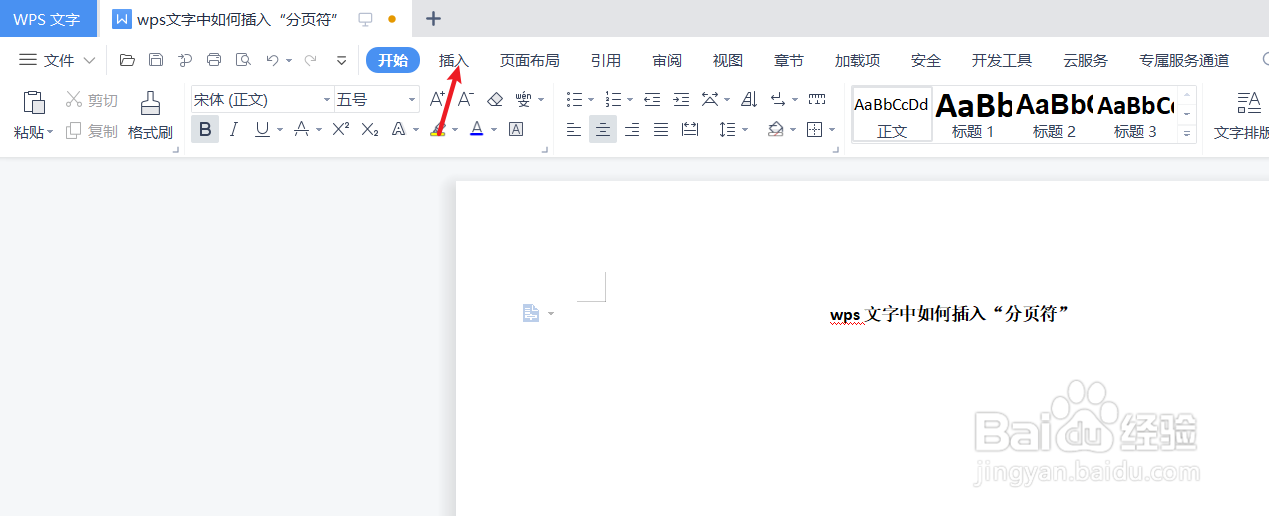The height and width of the screenshot is (516, 1269).
Task: Click the ruler/tab stops icon
Action: point(817,99)
